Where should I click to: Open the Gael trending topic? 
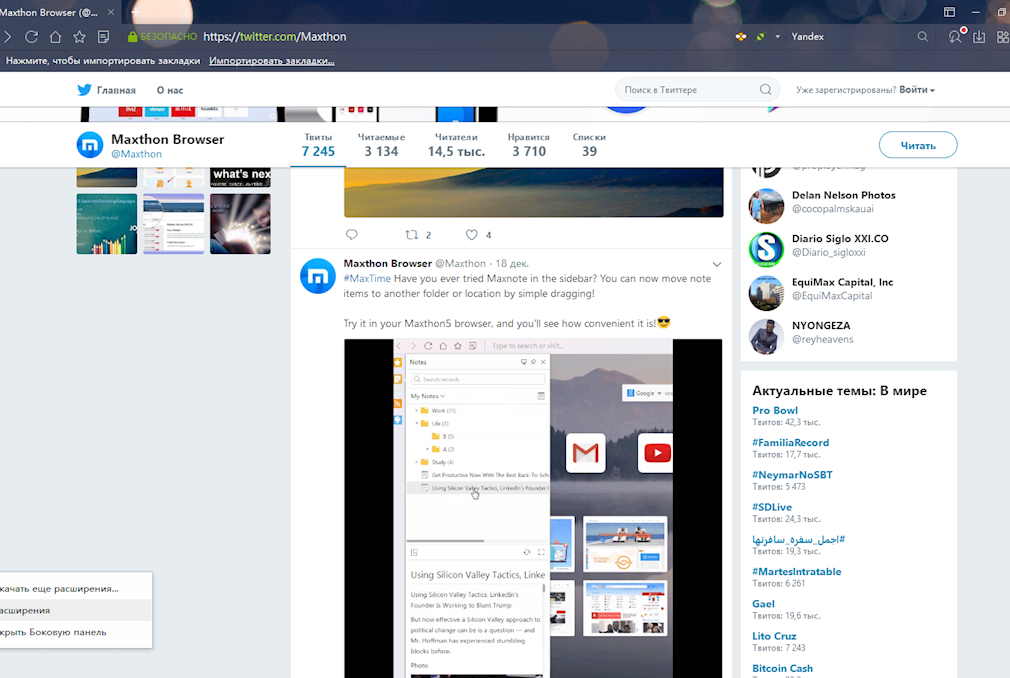coord(763,604)
